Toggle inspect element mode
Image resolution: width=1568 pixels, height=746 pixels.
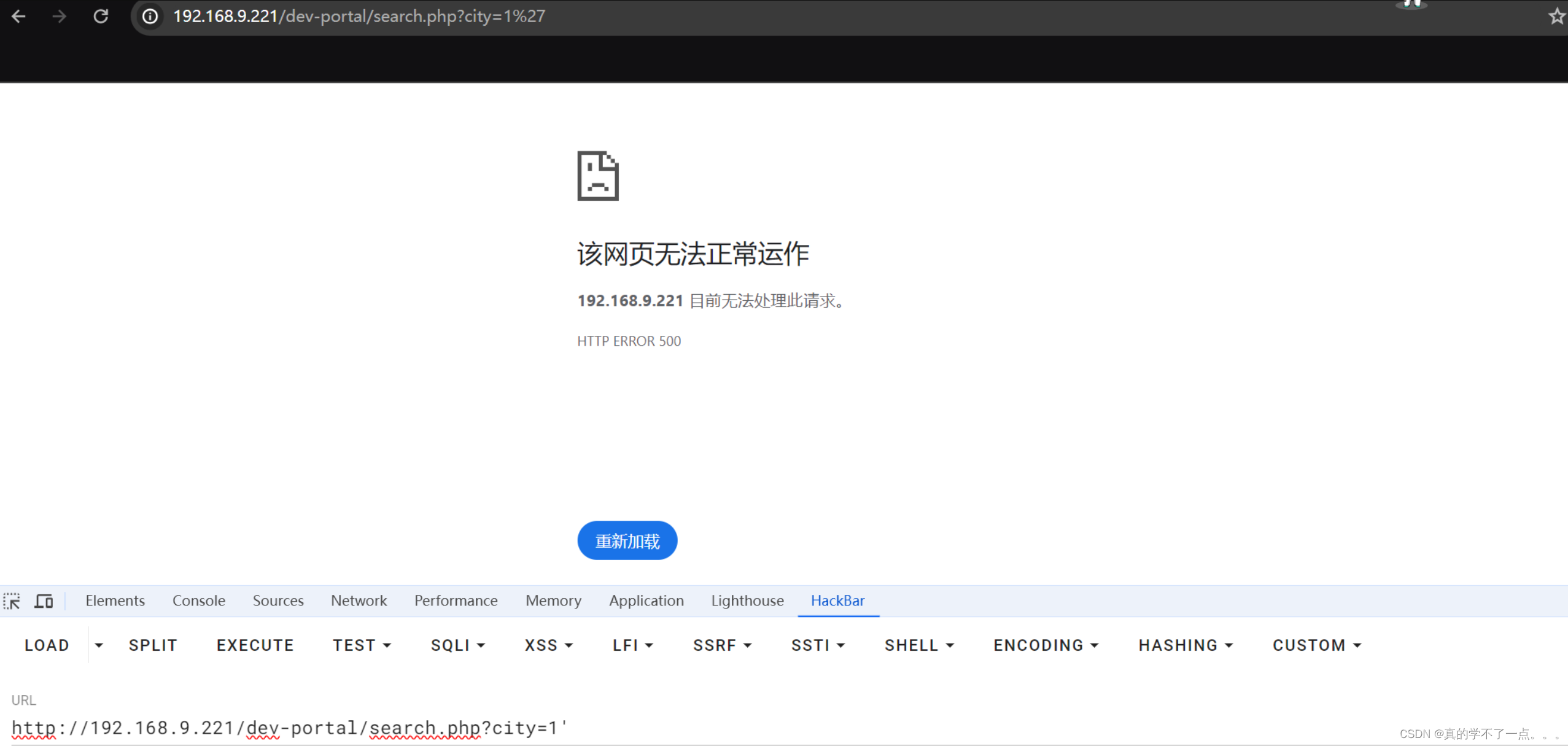click(x=12, y=600)
